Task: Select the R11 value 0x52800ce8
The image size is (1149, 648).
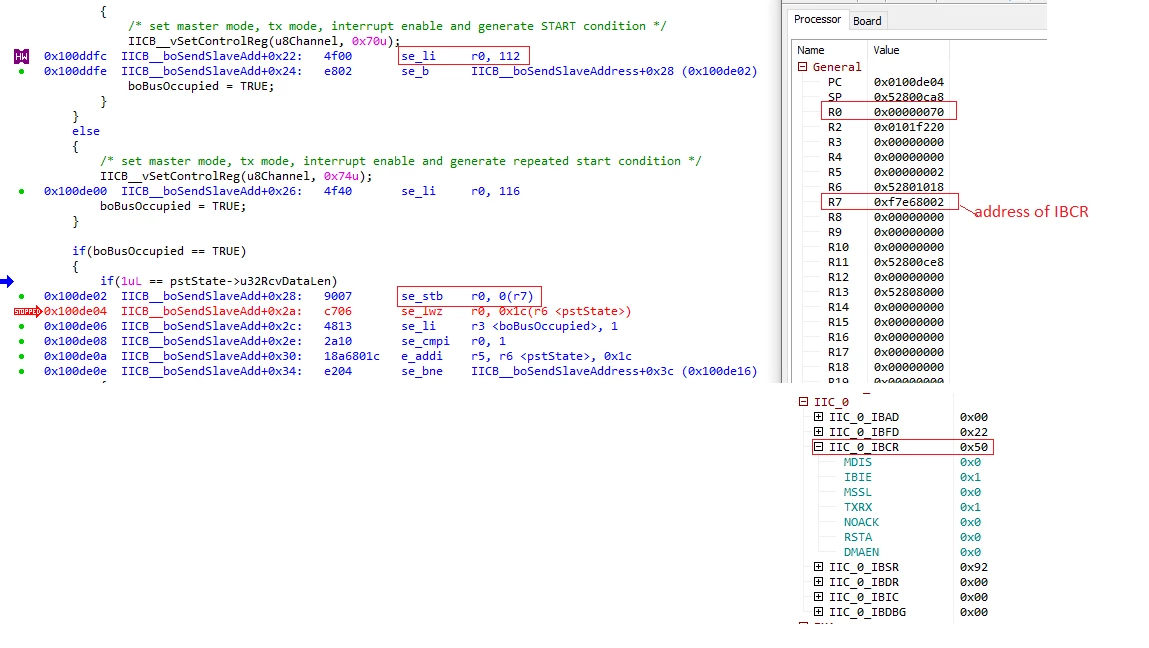Action: click(909, 262)
